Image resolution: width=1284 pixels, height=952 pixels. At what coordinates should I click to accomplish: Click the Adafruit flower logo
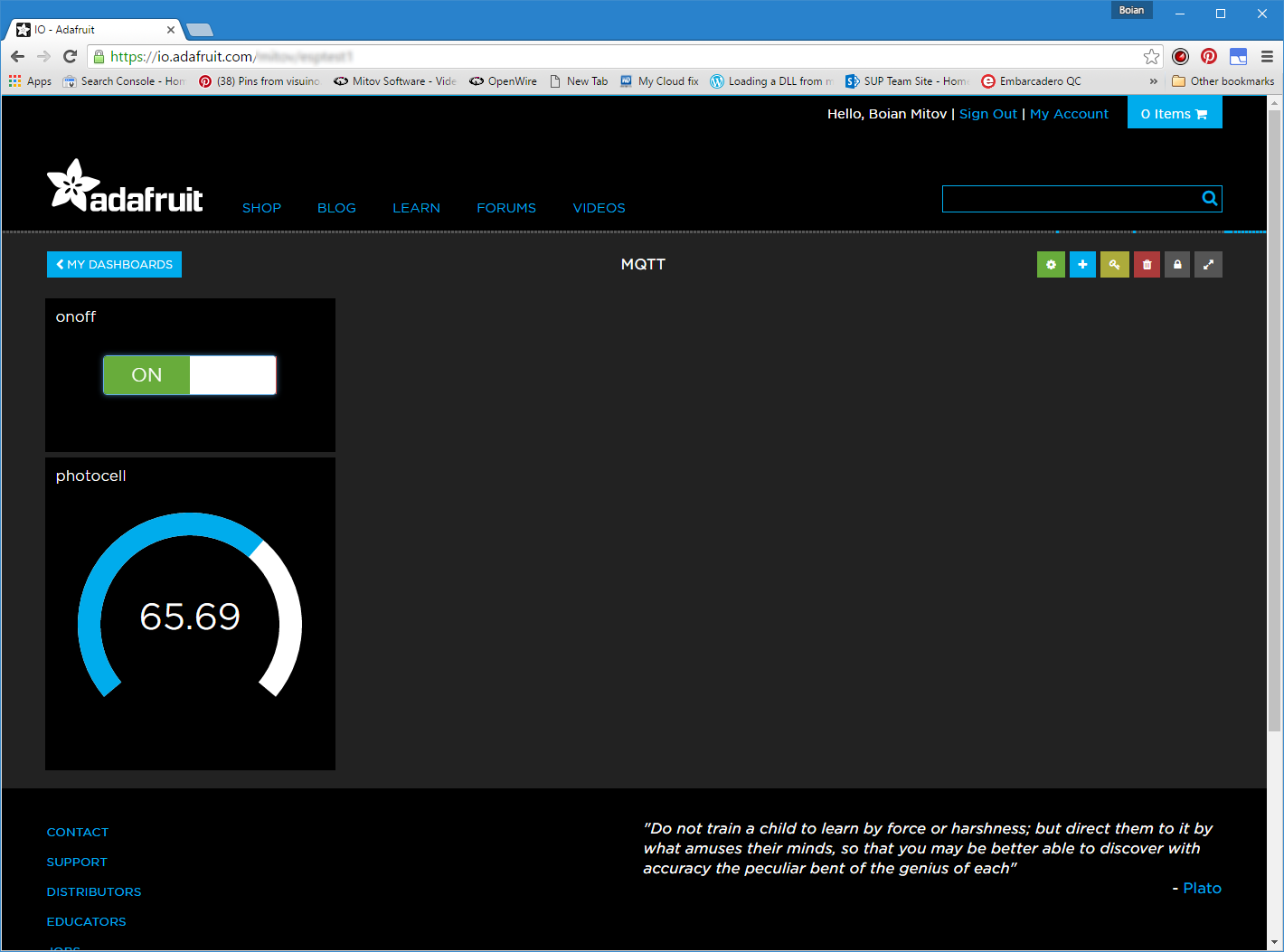pos(73,184)
